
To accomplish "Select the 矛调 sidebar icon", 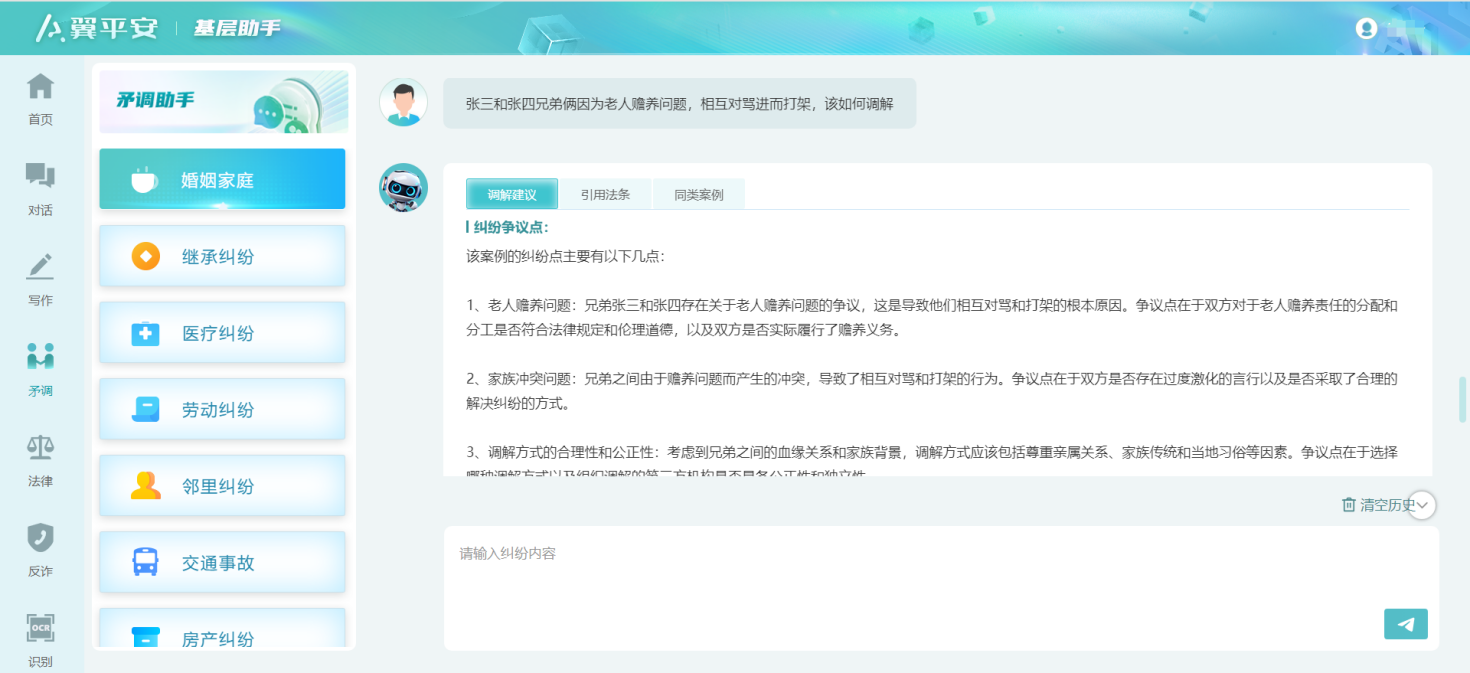I will click(x=40, y=356).
